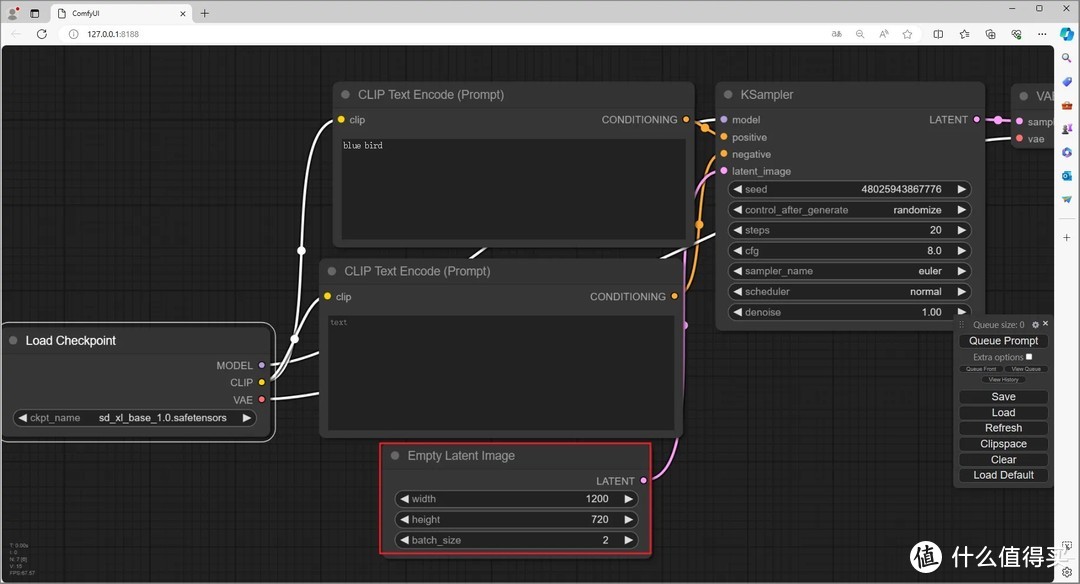Collapse the KSampler node via its title dot
The height and width of the screenshot is (584, 1080).
[728, 95]
